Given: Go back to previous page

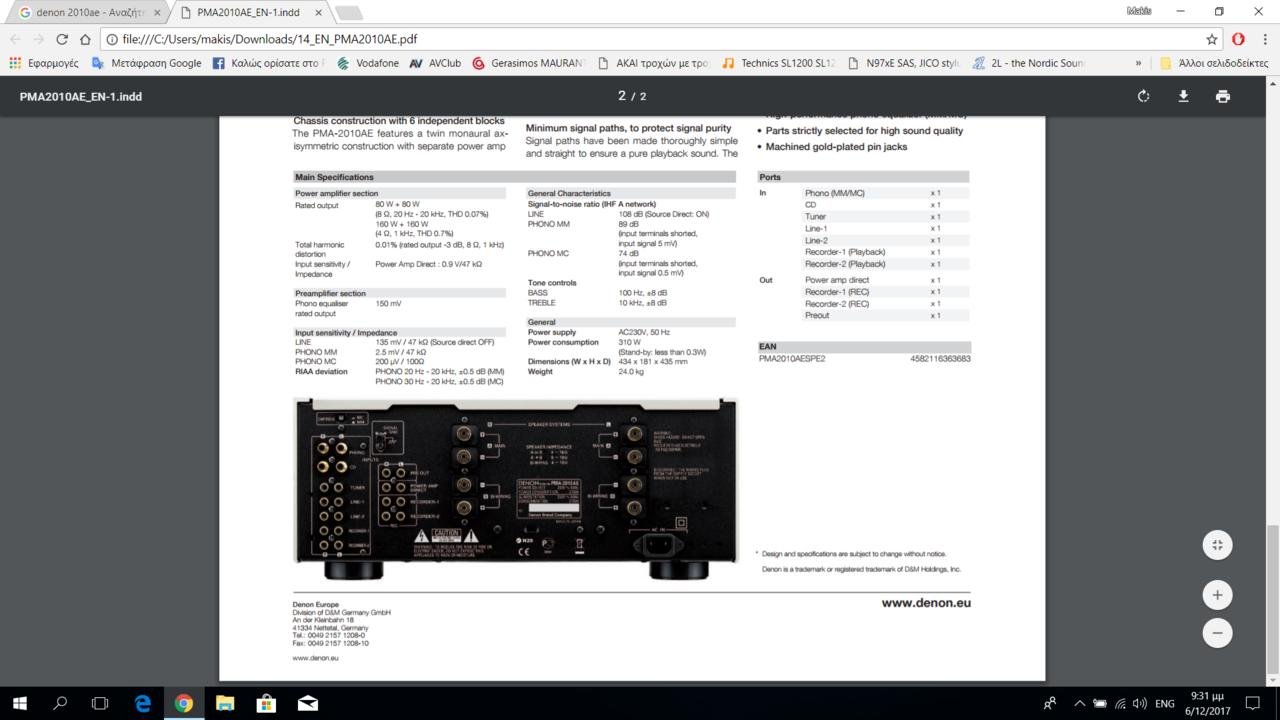Looking at the screenshot, I should (15, 39).
